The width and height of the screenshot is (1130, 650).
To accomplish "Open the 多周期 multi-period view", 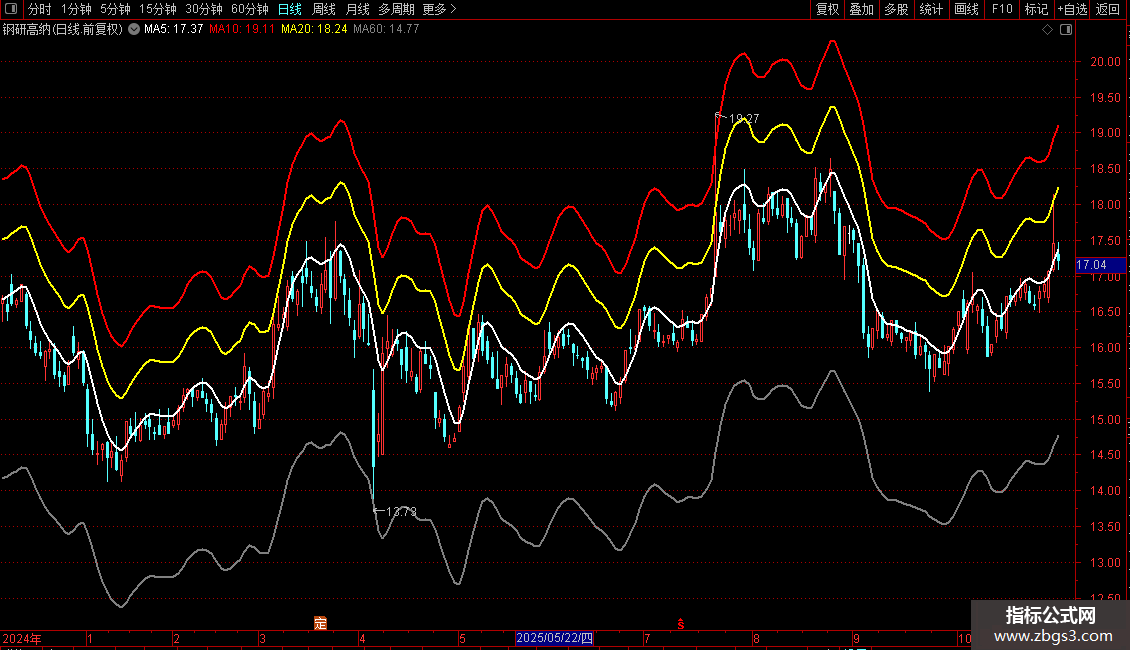I will (396, 9).
